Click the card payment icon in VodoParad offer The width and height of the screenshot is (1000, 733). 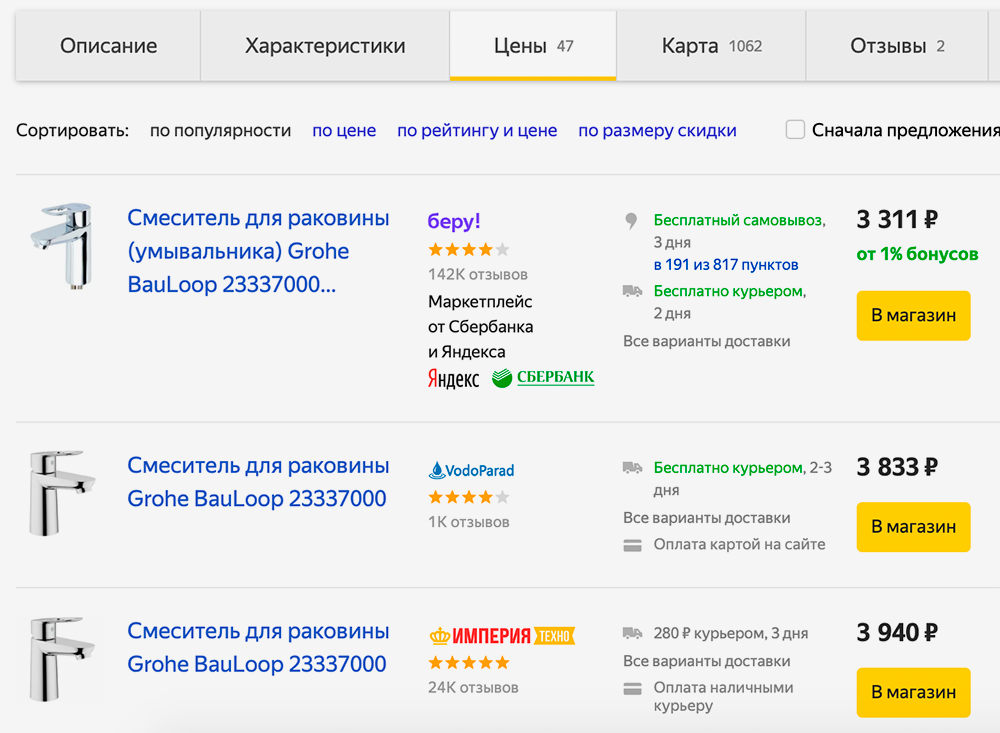pyautogui.click(x=632, y=545)
